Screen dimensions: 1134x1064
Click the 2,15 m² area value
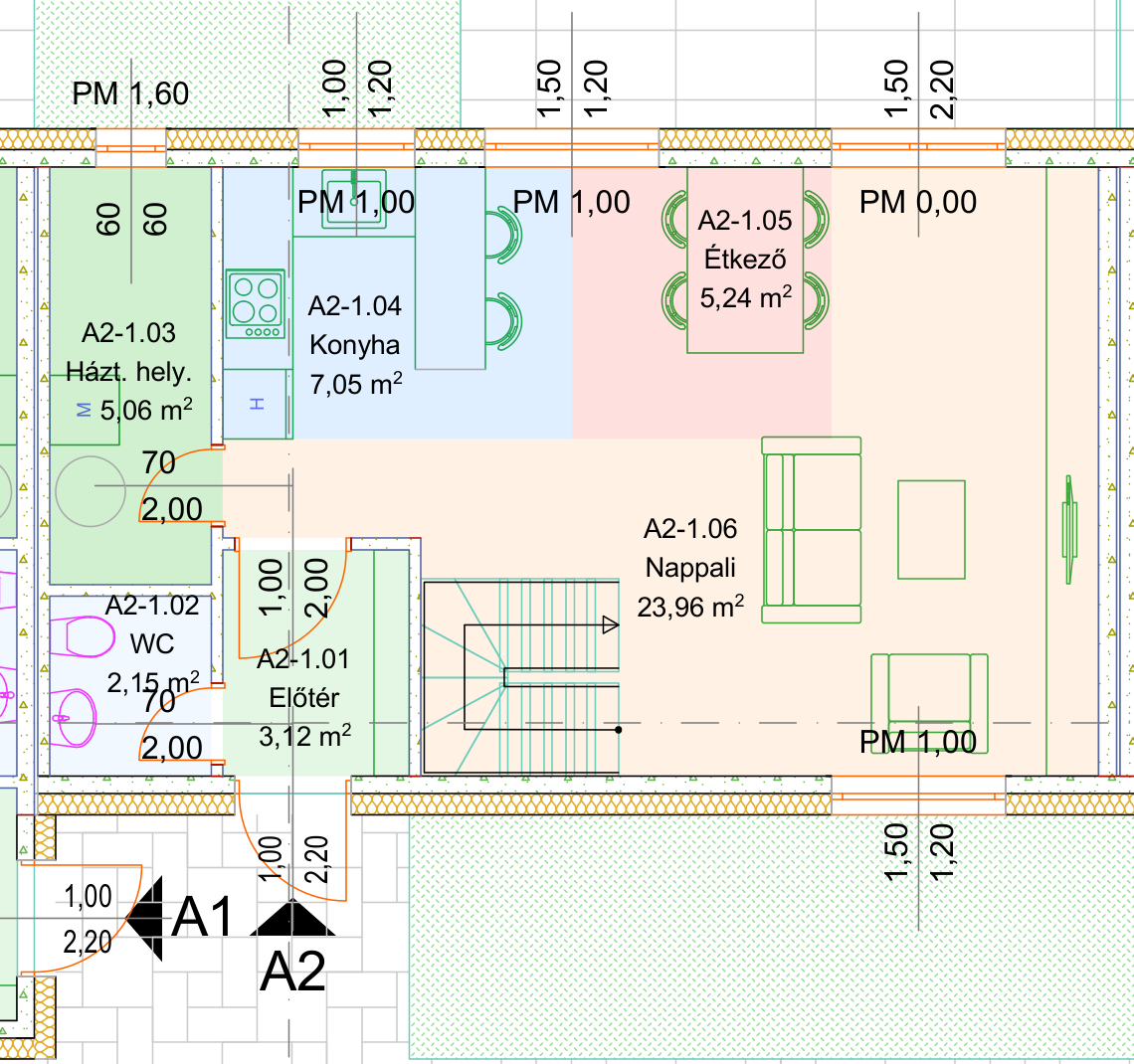point(153,681)
